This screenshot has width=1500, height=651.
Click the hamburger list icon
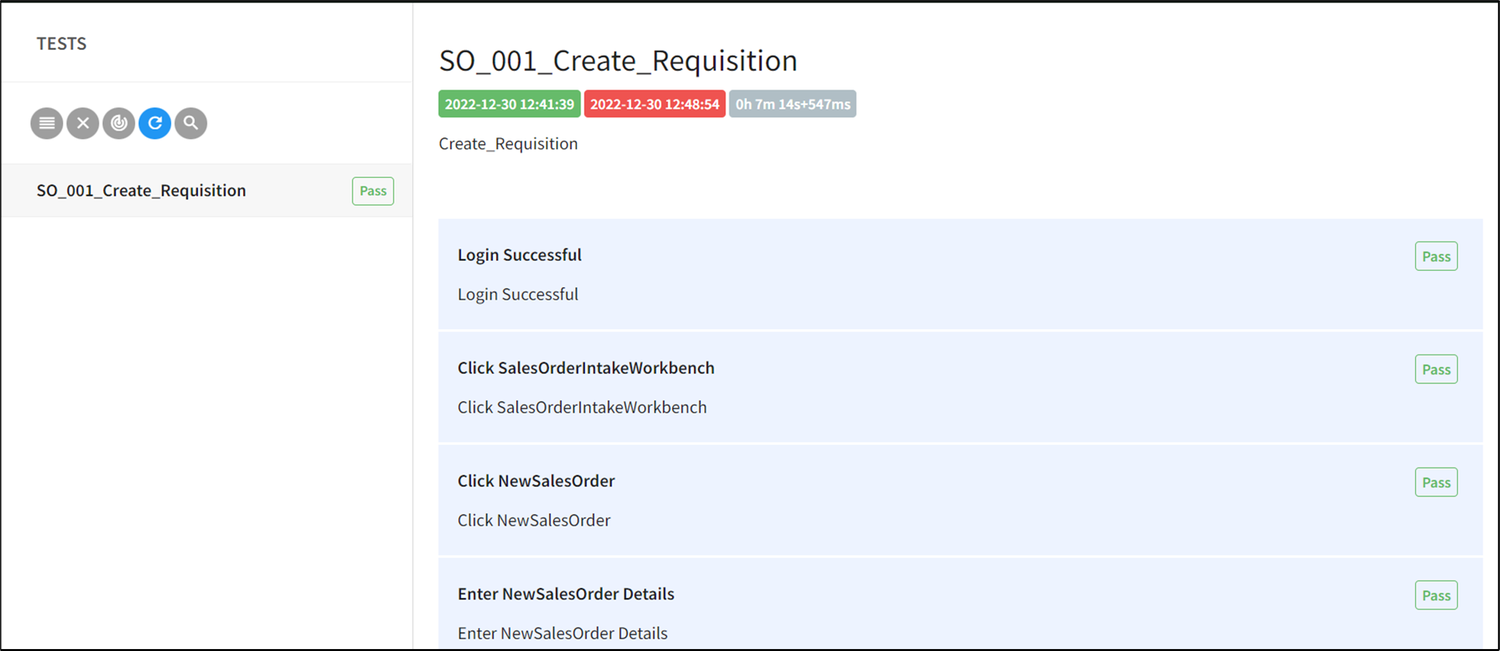[x=46, y=123]
